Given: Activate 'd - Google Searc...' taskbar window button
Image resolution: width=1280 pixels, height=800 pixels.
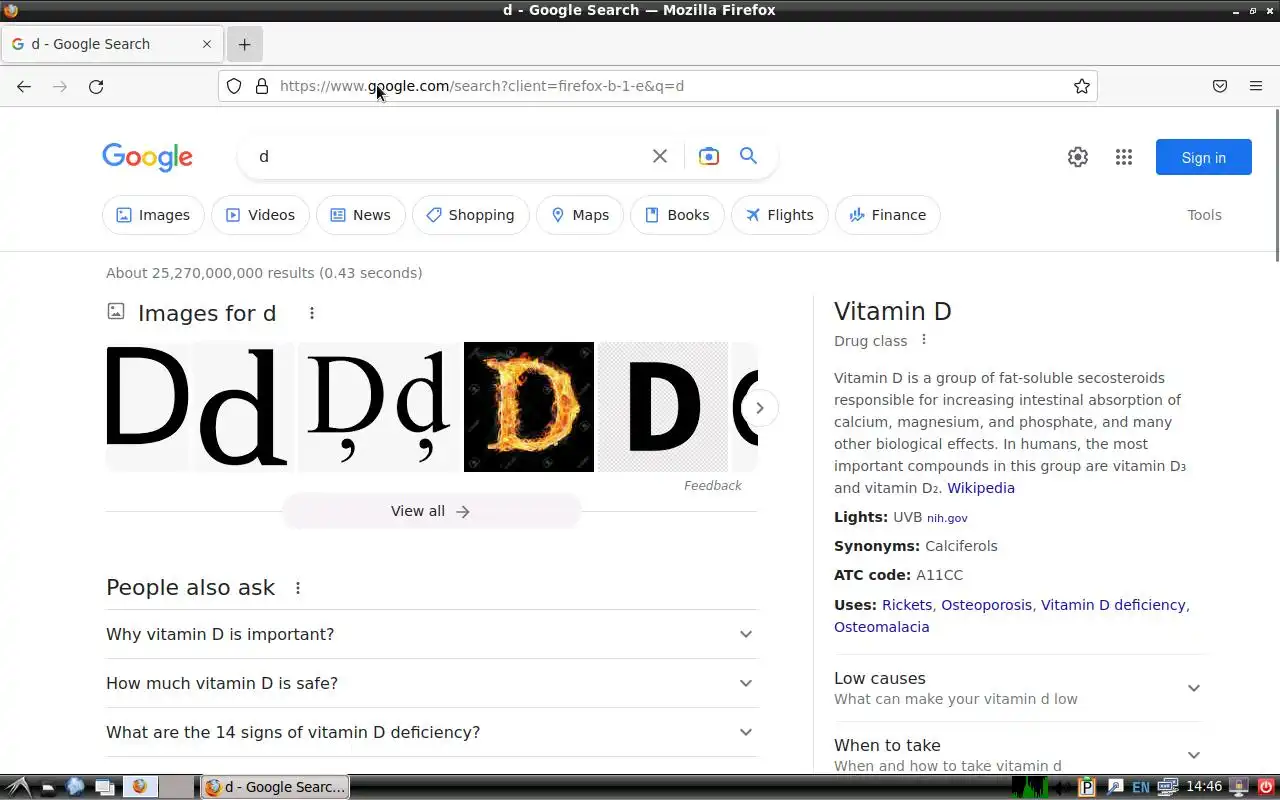Looking at the screenshot, I should click(x=275, y=787).
